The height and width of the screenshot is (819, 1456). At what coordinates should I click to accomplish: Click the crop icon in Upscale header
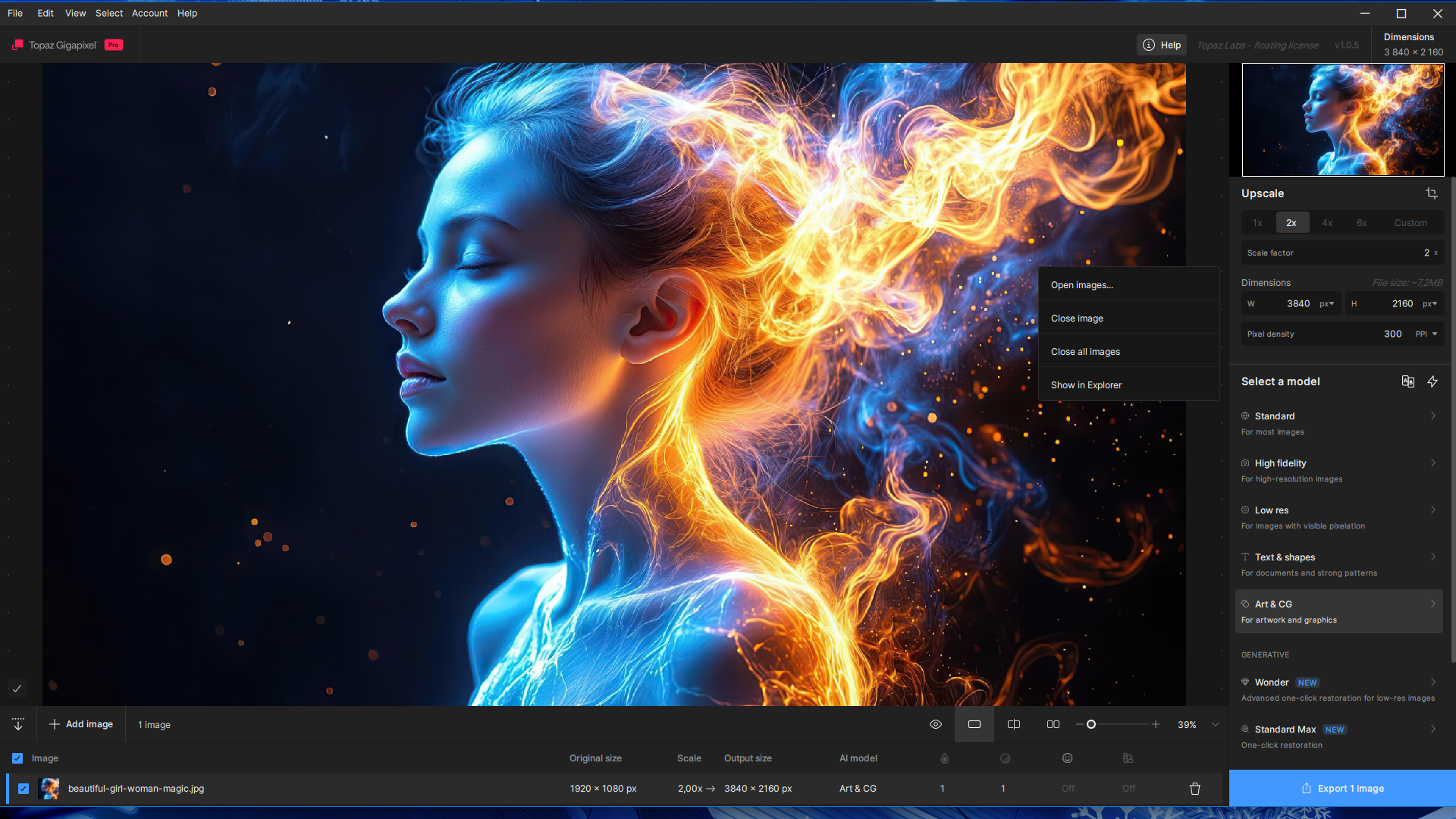[1431, 193]
